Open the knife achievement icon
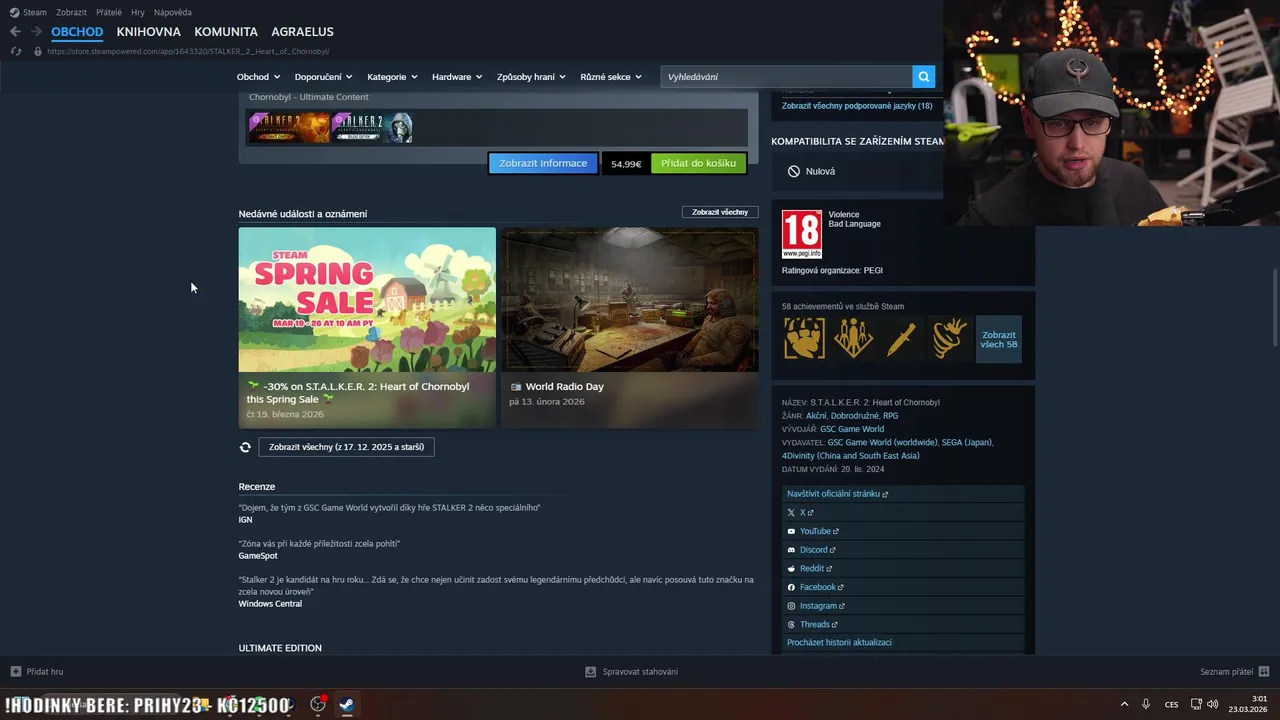Screen dimensions: 1280x720 click(x=901, y=339)
